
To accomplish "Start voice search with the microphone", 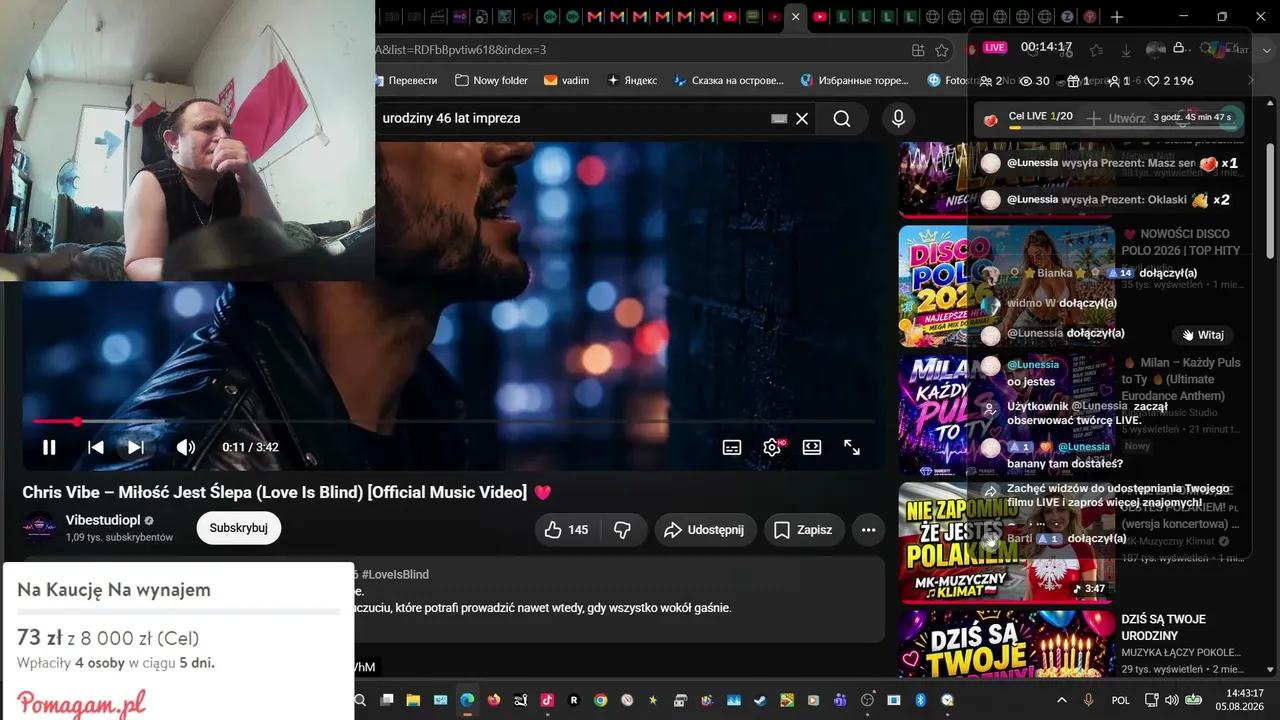I will 898,119.
